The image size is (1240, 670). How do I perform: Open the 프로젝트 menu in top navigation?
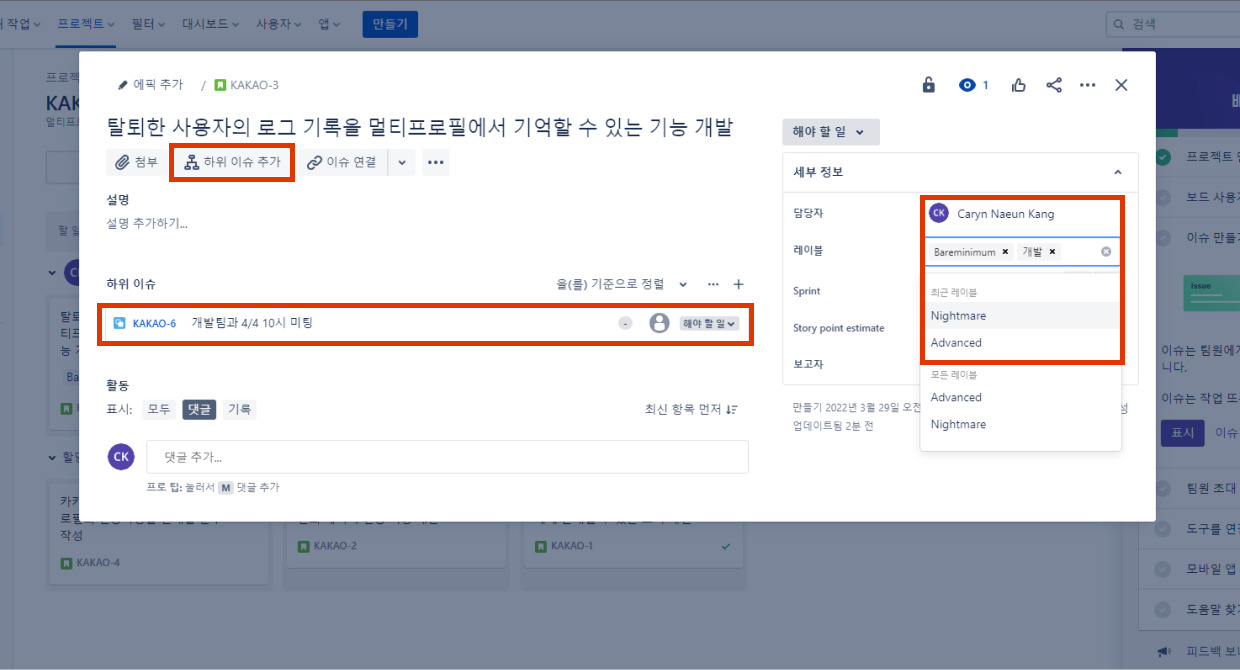(x=85, y=23)
